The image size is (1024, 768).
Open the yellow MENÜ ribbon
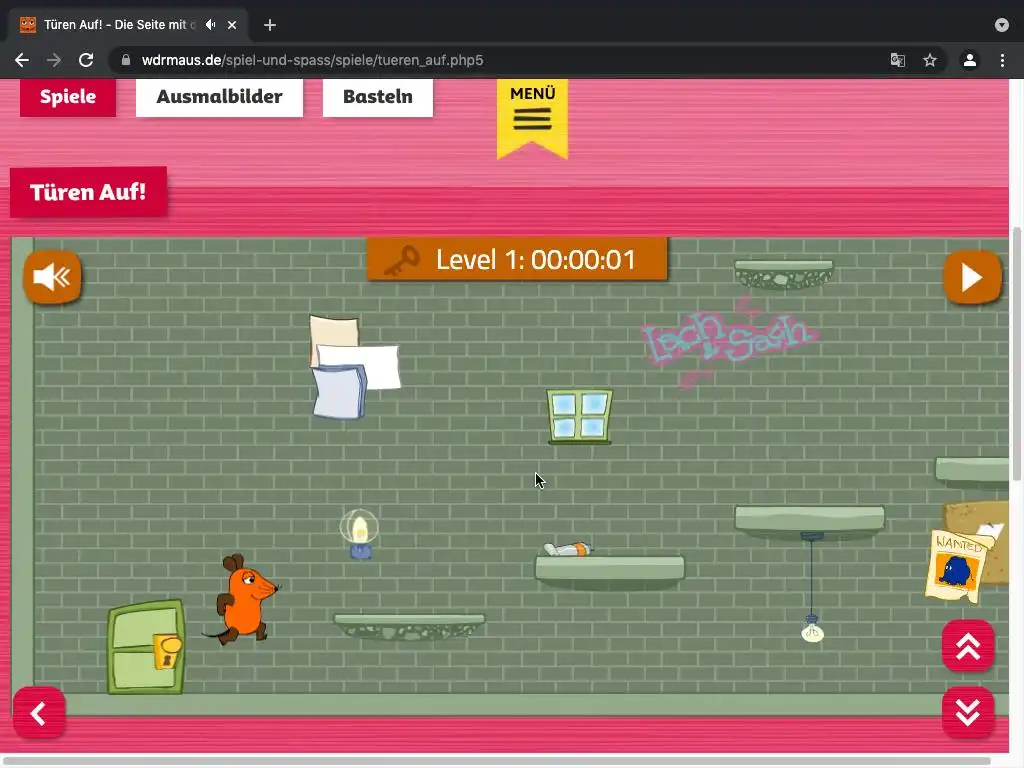(532, 119)
